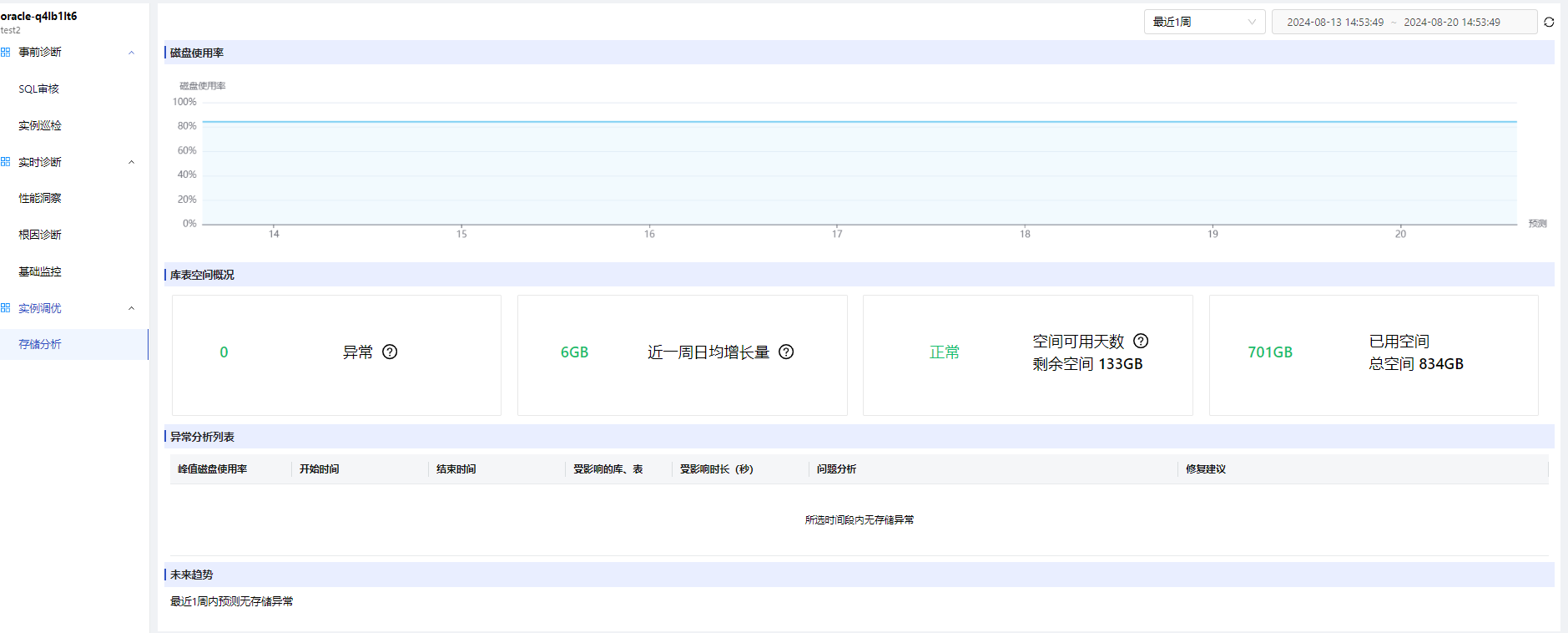Viewport: 1568px width, 633px height.
Task: Click the 6GB daily growth value
Action: 574,352
